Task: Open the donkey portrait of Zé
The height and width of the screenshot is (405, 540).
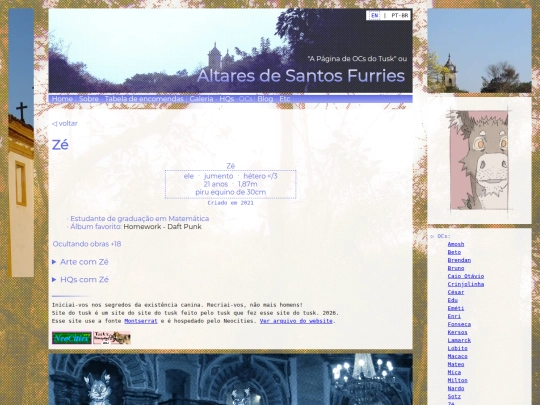Action: click(x=479, y=160)
